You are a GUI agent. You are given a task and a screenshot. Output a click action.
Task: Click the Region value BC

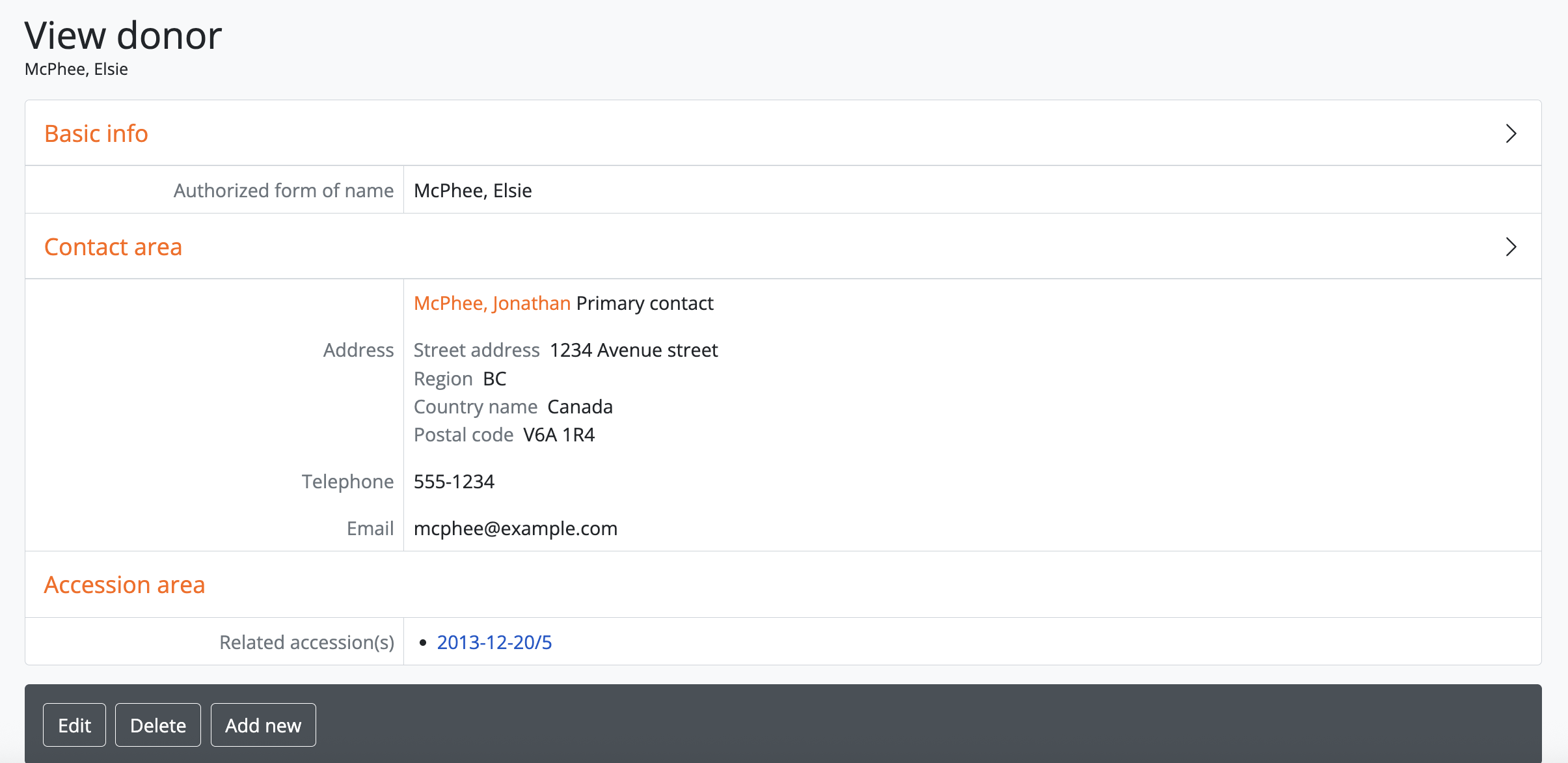point(494,379)
